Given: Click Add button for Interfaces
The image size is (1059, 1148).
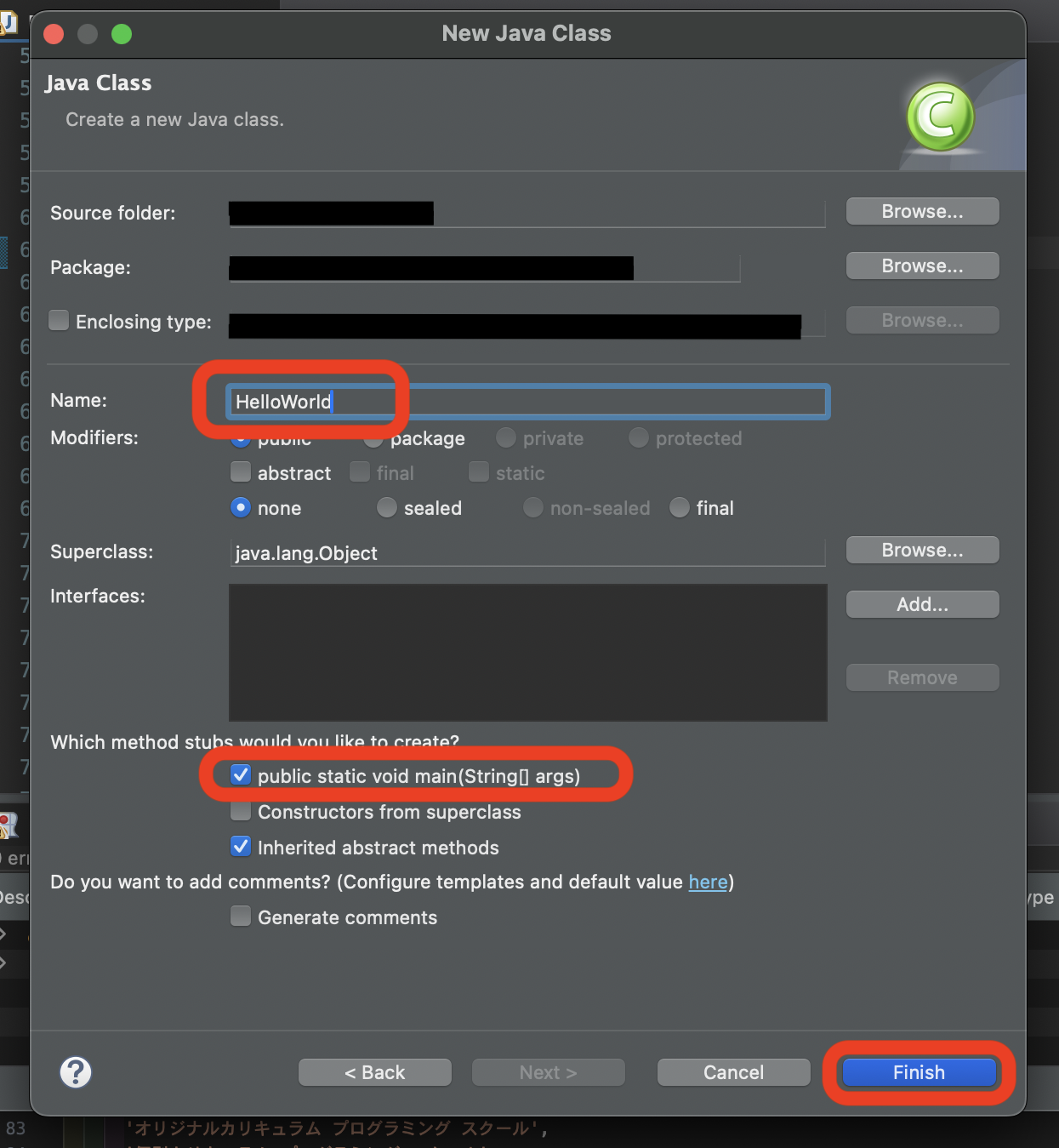Looking at the screenshot, I should (922, 604).
